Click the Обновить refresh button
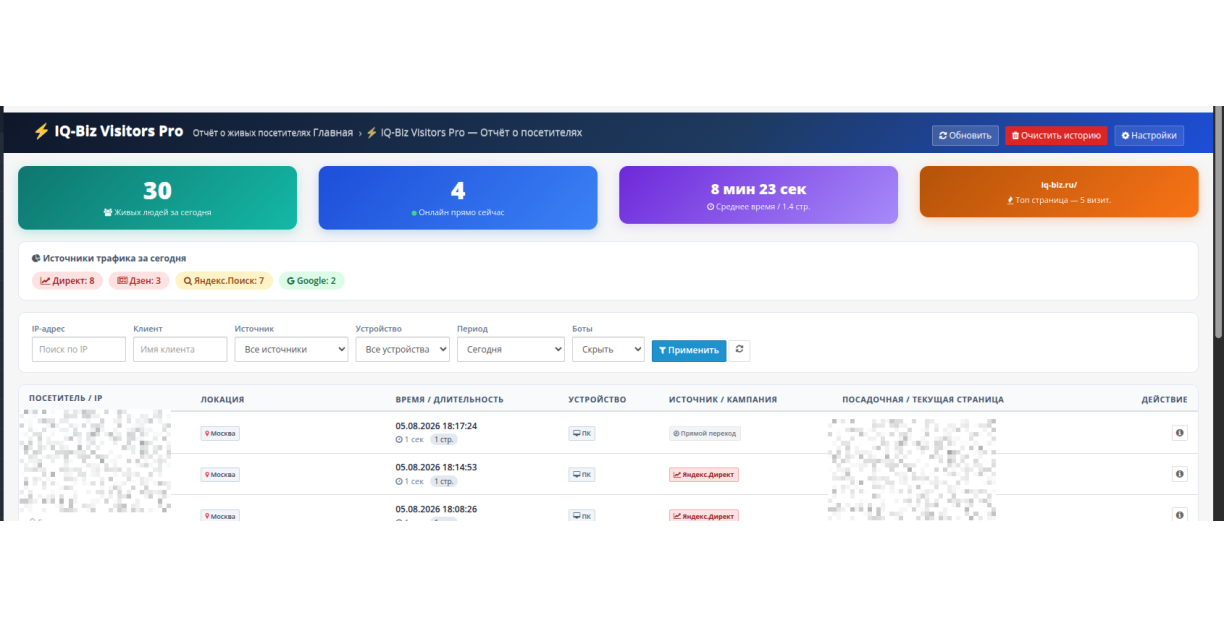 pos(965,136)
